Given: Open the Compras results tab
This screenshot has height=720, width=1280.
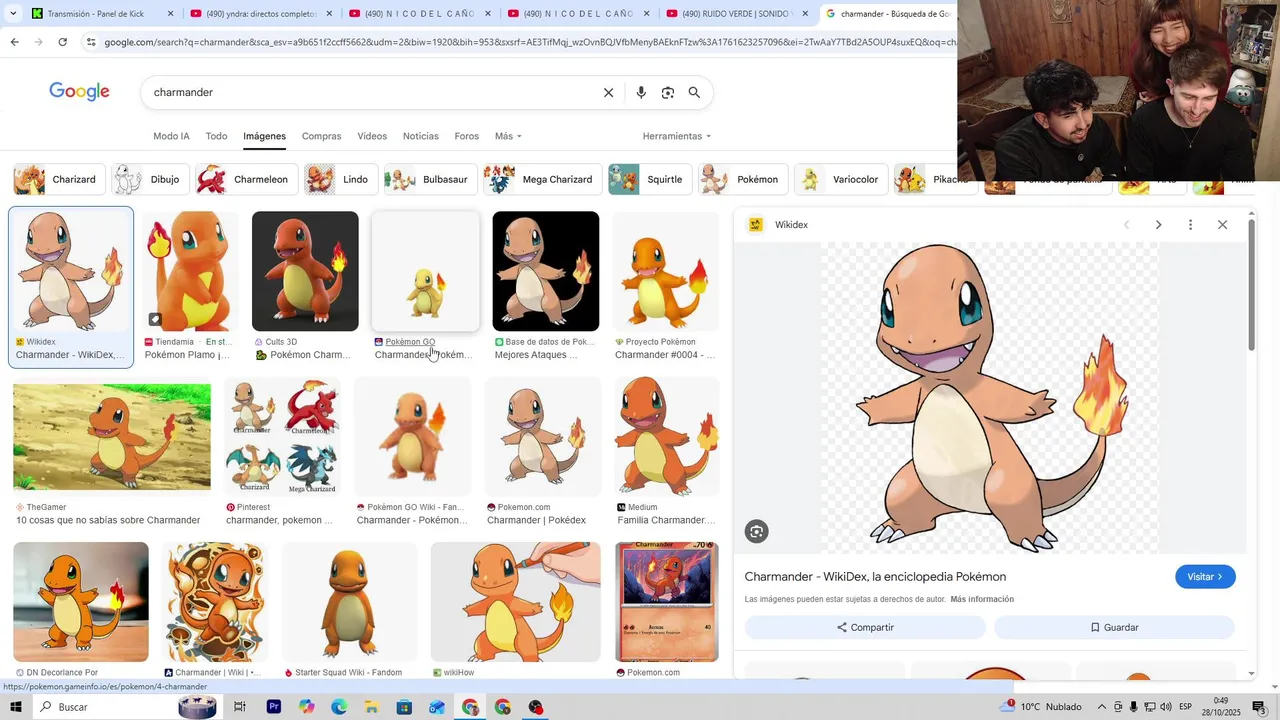Looking at the screenshot, I should [x=321, y=136].
